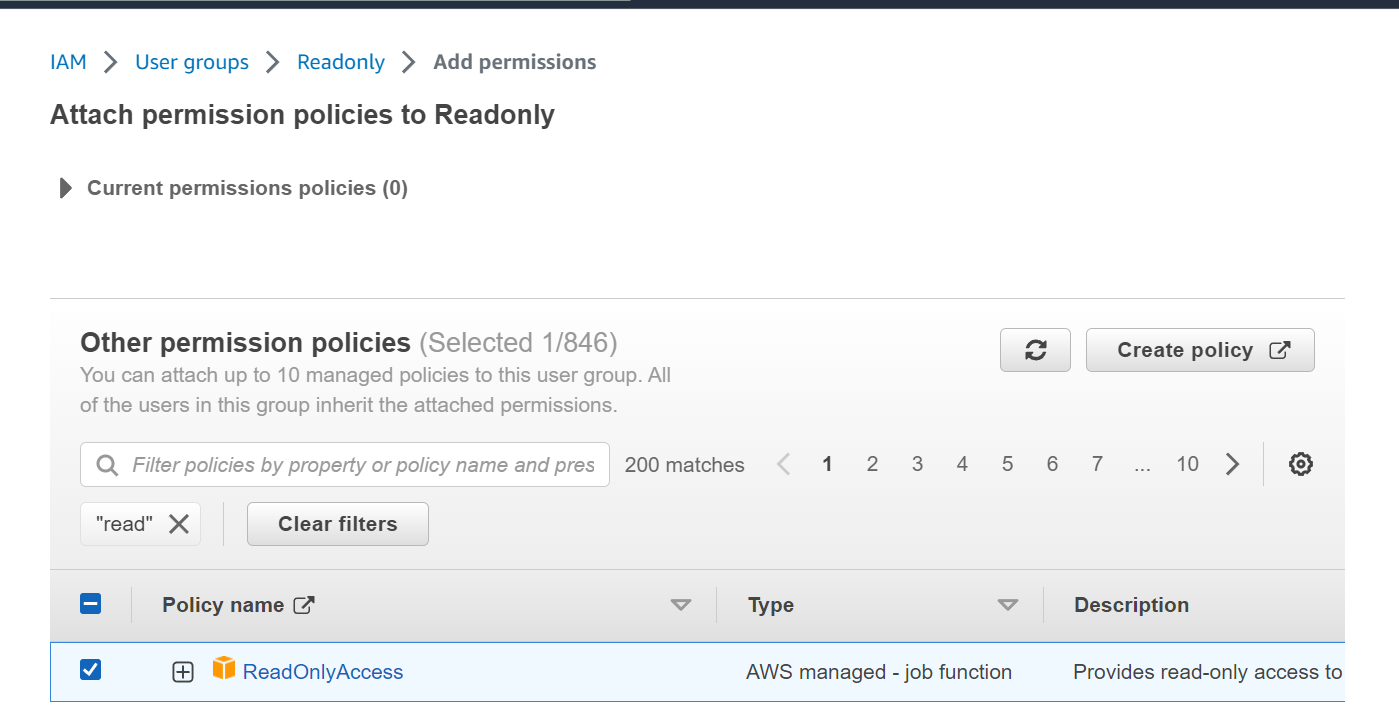Toggle the select-all header checkbox
Image resolution: width=1399 pixels, height=708 pixels.
pyautogui.click(x=90, y=604)
